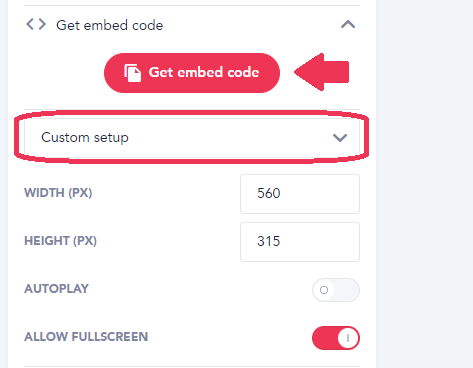Image resolution: width=473 pixels, height=368 pixels.
Task: Click the circular knob of Autoplay switch
Action: point(324,290)
